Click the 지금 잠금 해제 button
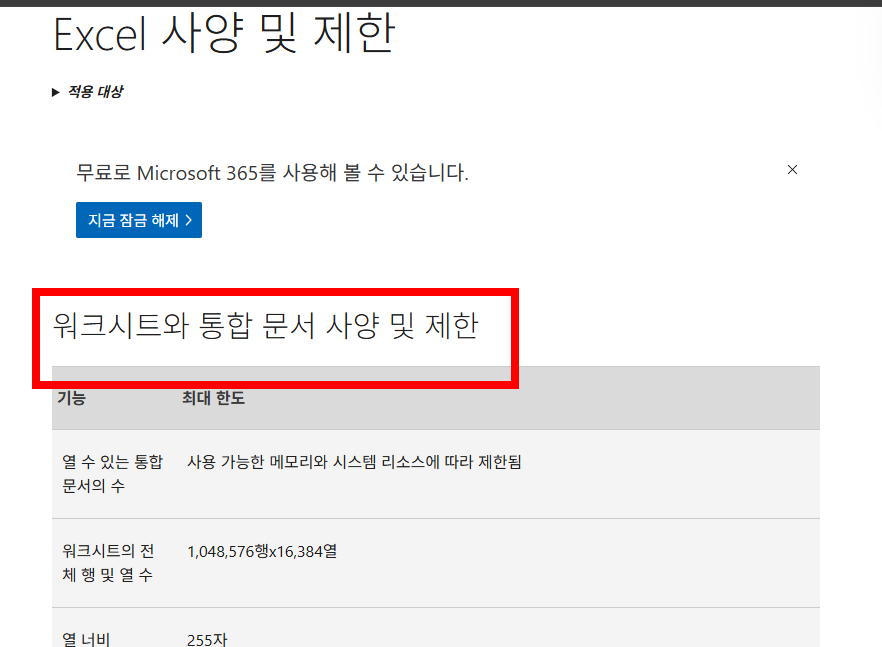 [x=138, y=219]
